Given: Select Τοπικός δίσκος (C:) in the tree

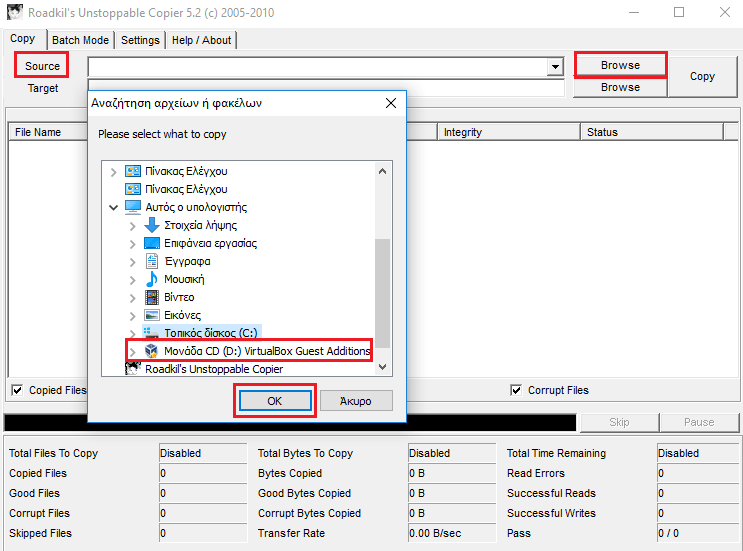Looking at the screenshot, I should tap(211, 333).
